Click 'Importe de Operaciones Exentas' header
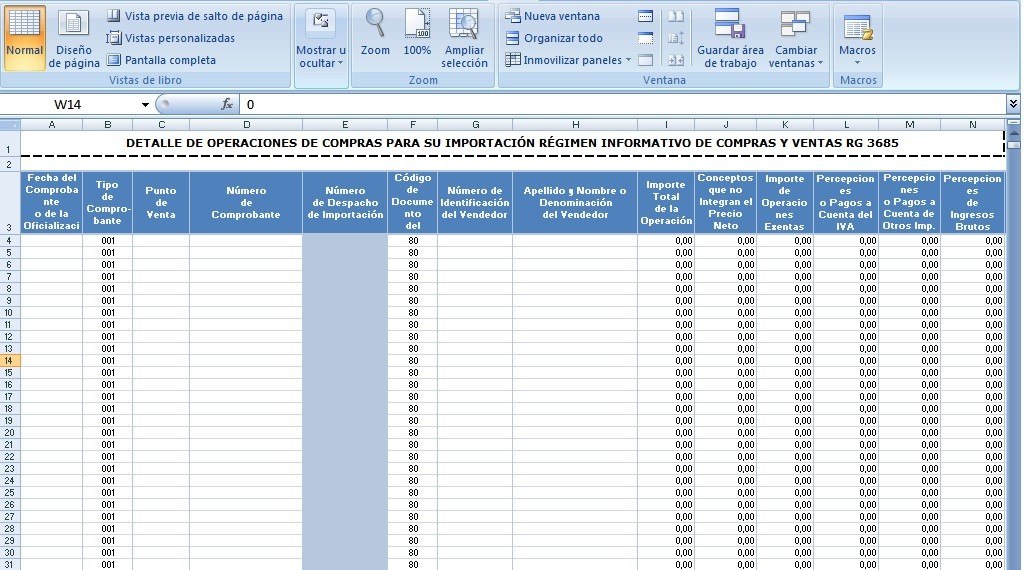This screenshot has height=570, width=1024. coord(785,202)
